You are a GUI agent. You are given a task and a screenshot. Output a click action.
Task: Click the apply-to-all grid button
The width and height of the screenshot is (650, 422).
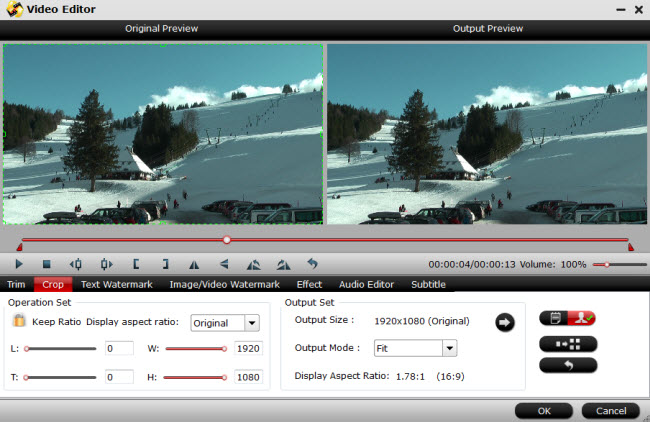568,344
